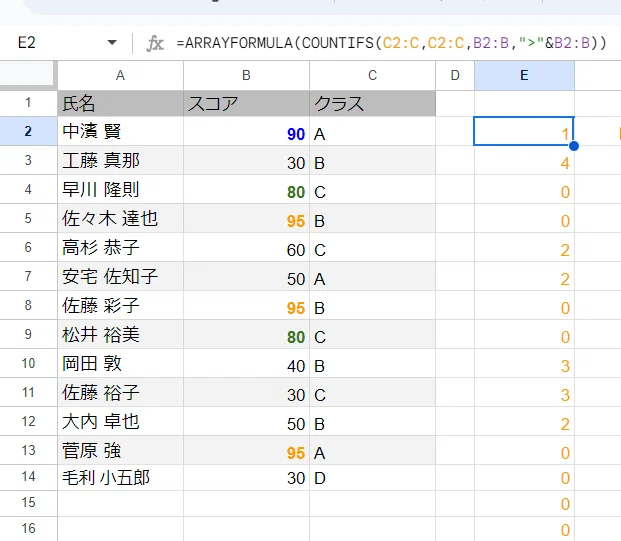Click cell E12 showing 2
This screenshot has height=541, width=621.
click(x=524, y=421)
